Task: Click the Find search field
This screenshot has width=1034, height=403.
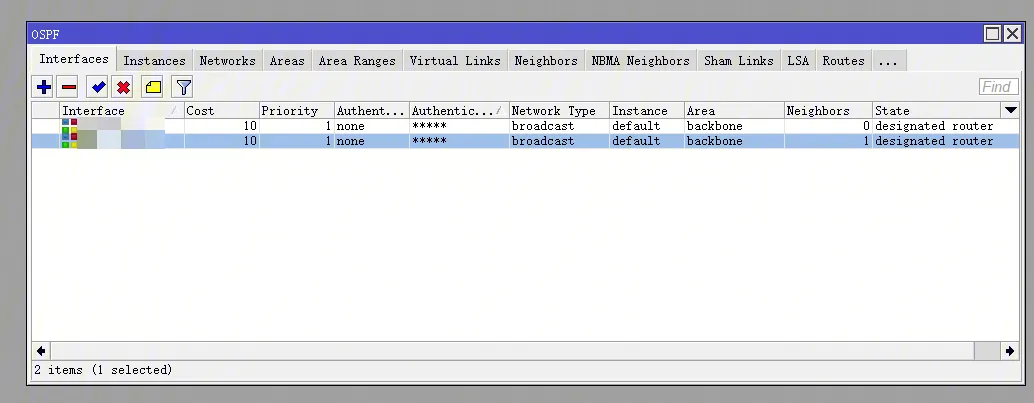Action: [x=997, y=87]
